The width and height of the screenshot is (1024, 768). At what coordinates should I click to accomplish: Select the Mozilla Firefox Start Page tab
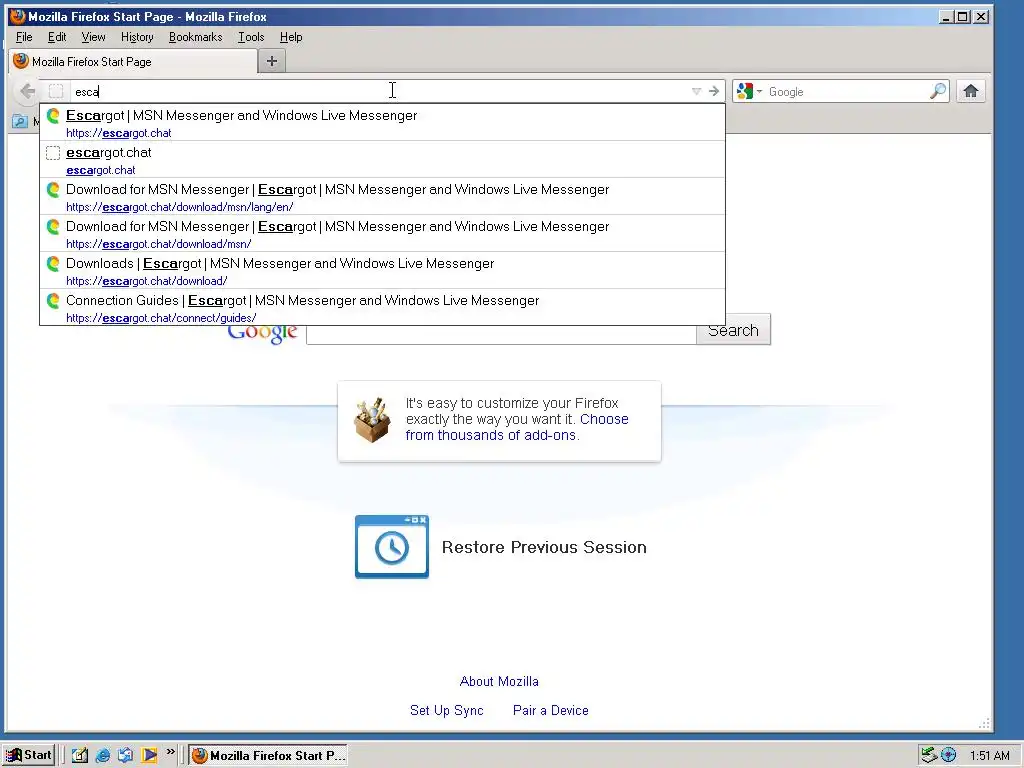click(133, 61)
